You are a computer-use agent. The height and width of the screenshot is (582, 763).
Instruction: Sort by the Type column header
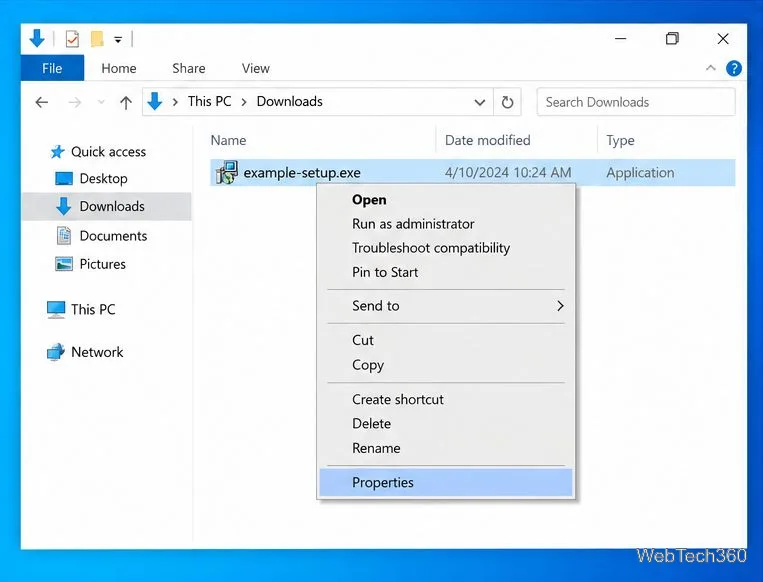[620, 141]
